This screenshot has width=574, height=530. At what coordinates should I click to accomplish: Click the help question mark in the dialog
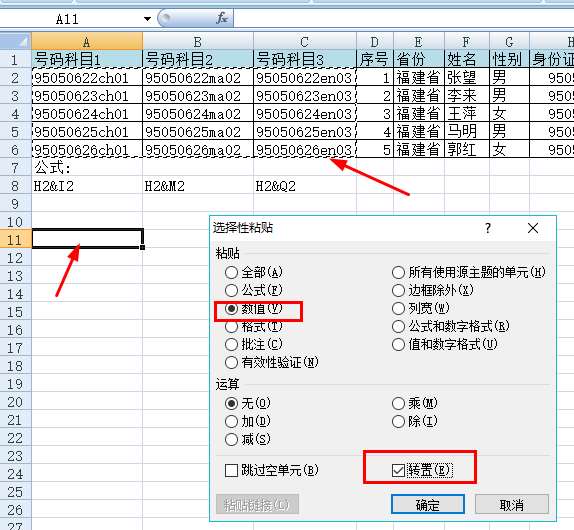488,228
